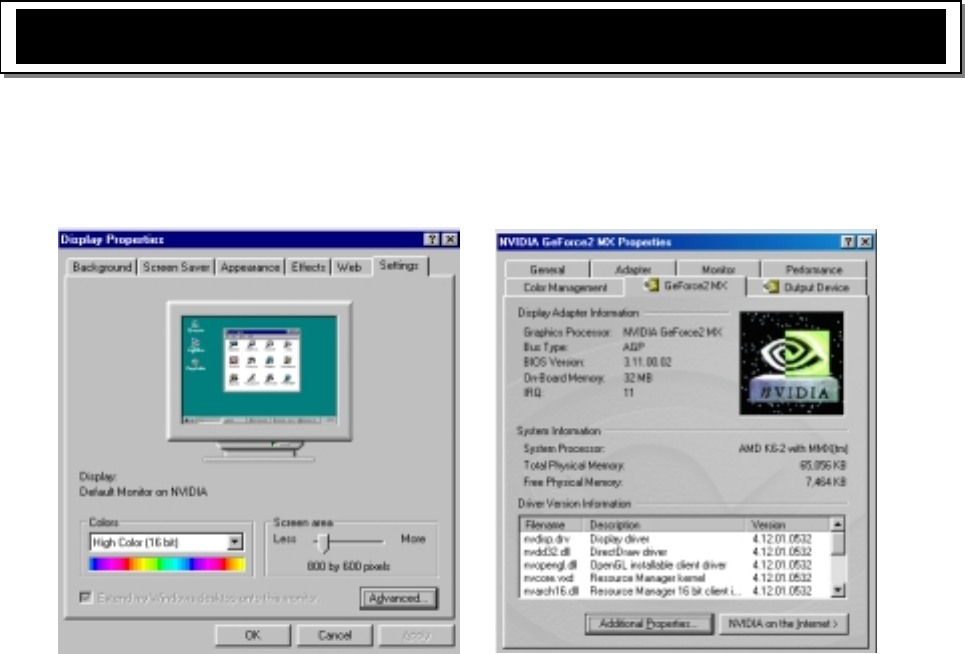Click the On-Board Memory value 32 MB
Image resolution: width=965 pixels, height=654 pixels.
638,378
